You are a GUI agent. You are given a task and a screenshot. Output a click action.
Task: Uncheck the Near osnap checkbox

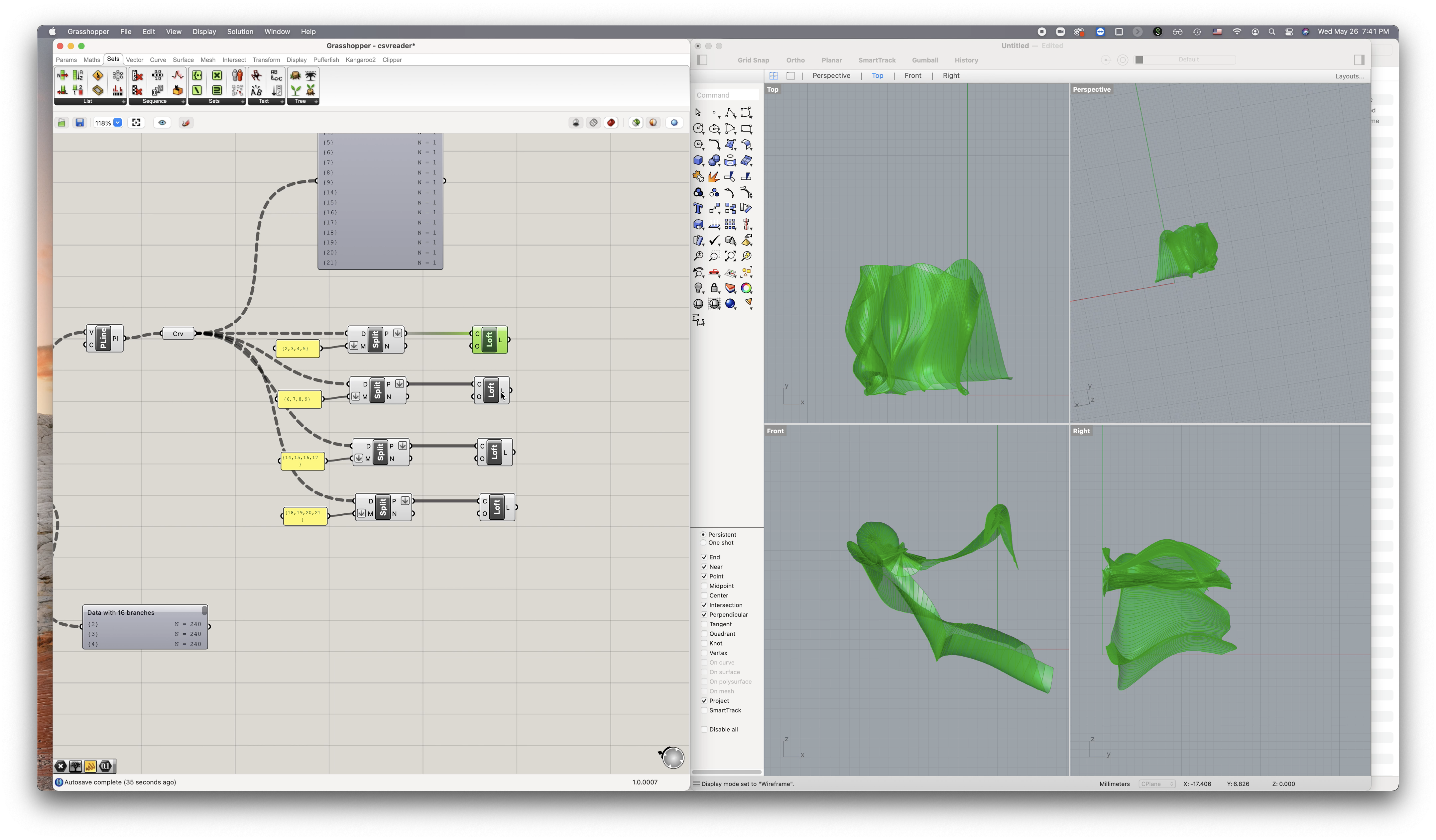[704, 567]
